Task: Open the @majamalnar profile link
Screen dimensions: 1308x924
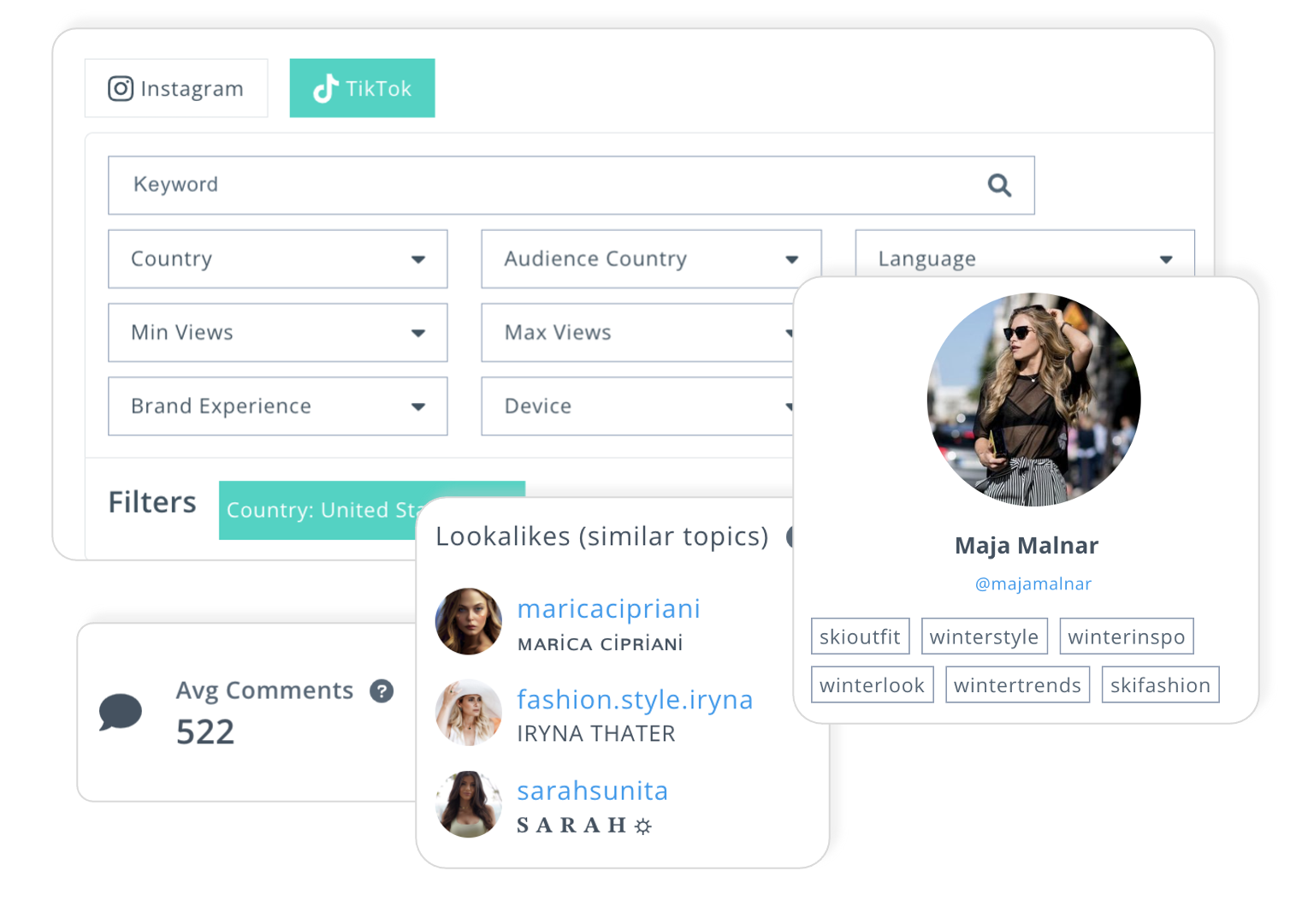Action: (x=1033, y=583)
